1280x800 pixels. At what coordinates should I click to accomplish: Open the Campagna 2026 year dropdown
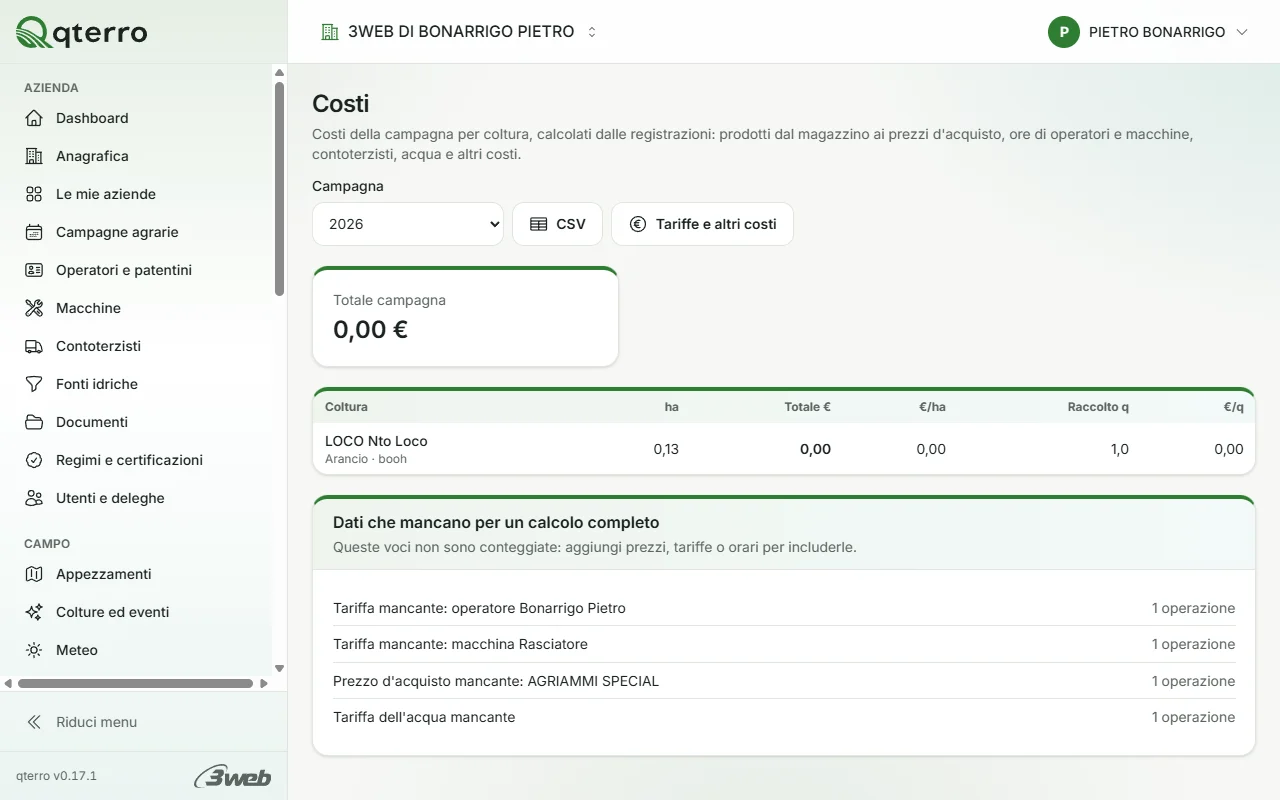pyautogui.click(x=408, y=224)
